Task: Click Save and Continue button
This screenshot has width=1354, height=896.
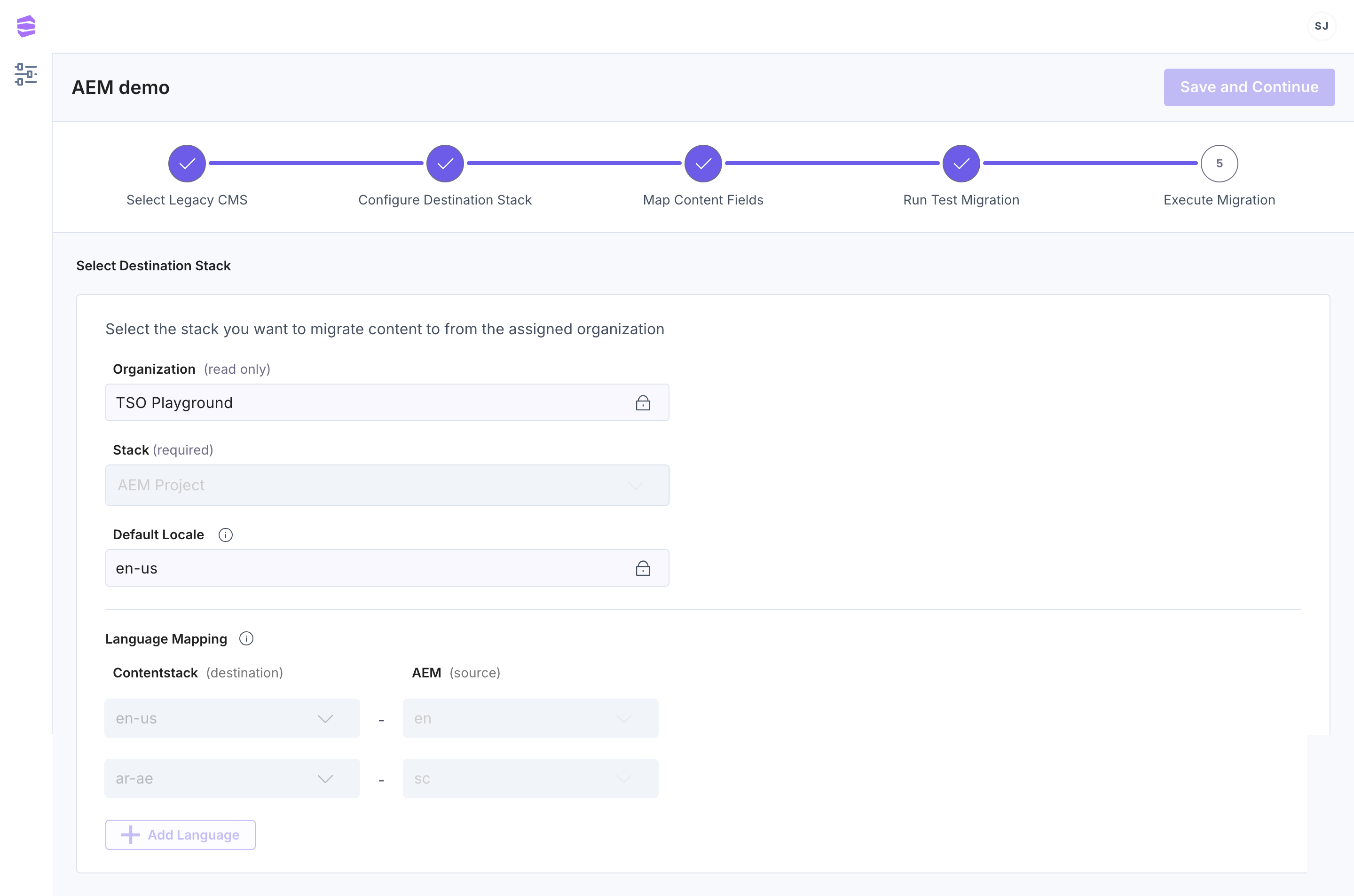Action: (1249, 87)
